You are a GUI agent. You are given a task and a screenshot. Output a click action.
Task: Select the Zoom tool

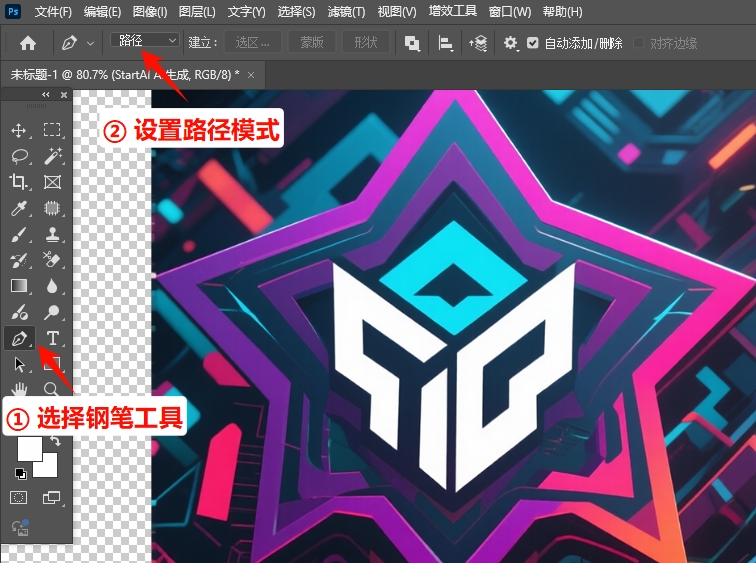[x=51, y=389]
